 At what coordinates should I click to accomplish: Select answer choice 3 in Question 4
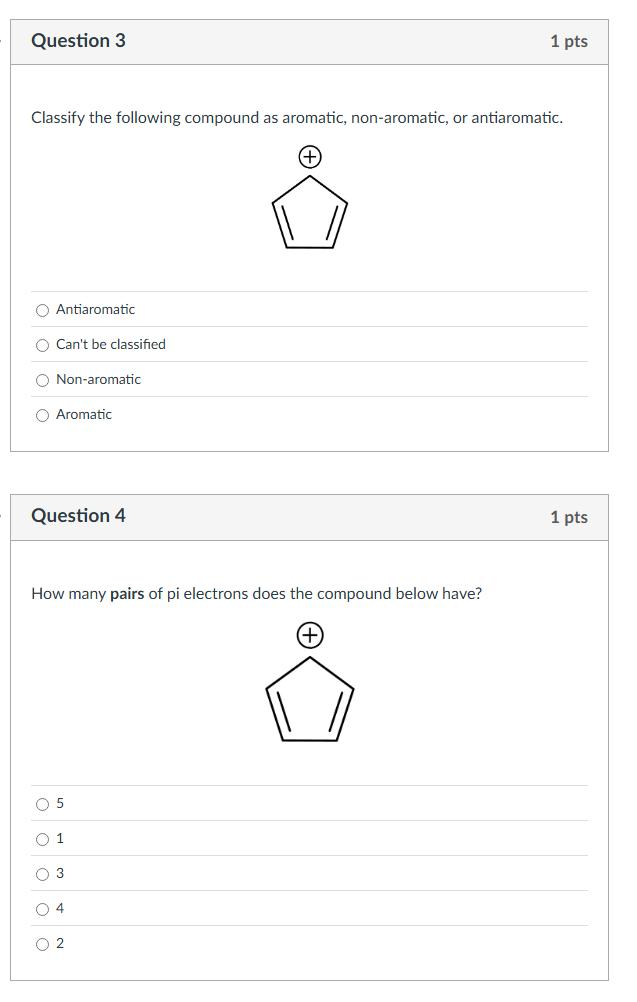point(44,873)
